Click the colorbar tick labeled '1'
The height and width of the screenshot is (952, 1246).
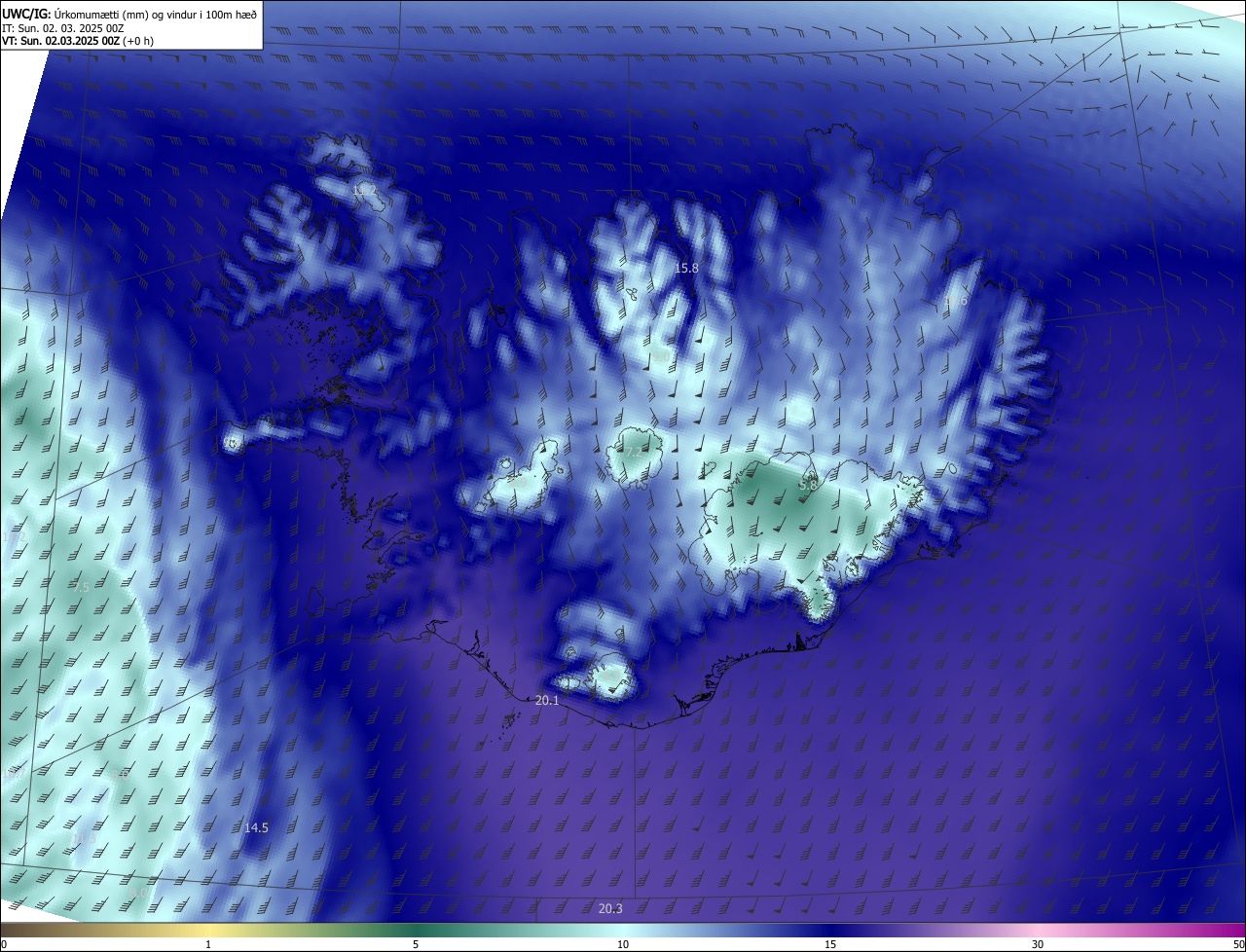coord(208,944)
